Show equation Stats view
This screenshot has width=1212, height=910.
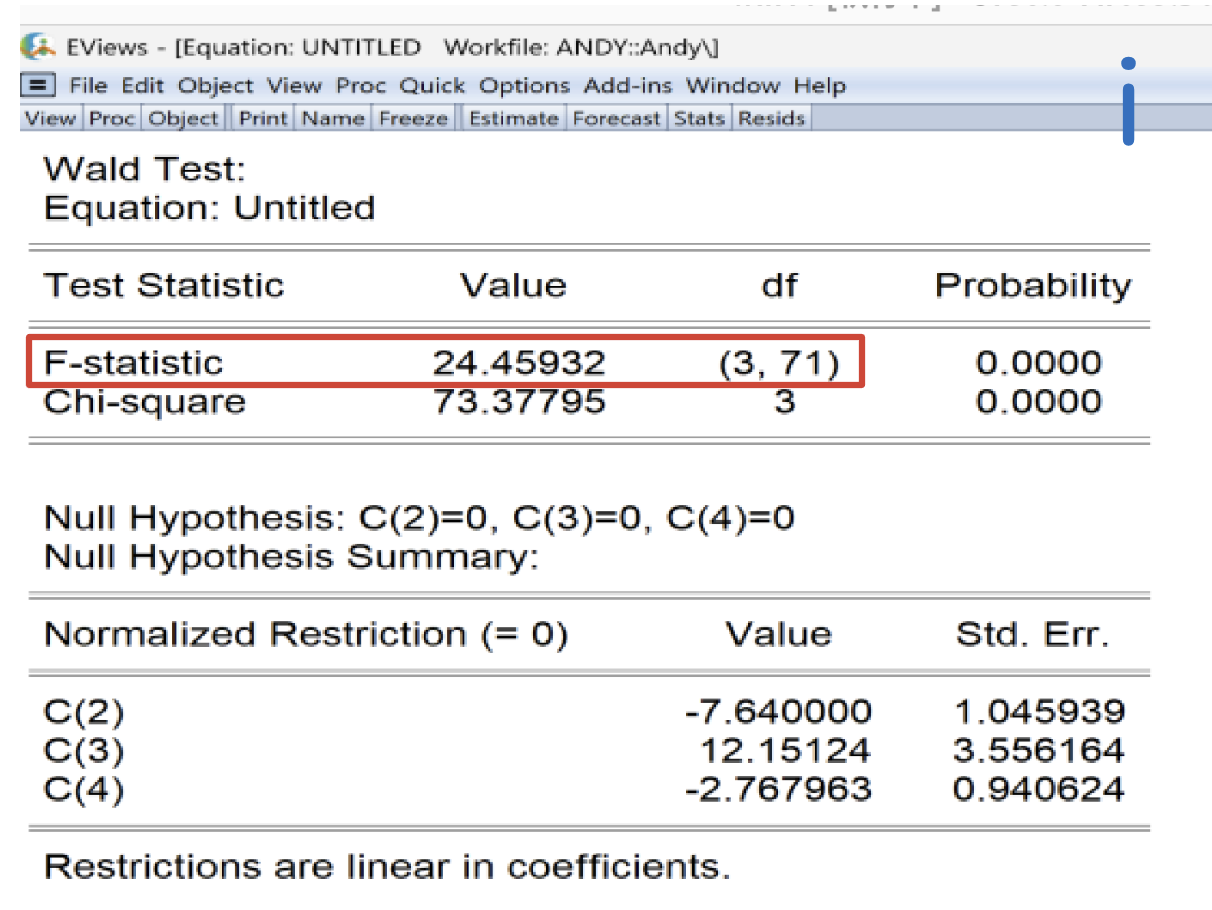pos(698,119)
